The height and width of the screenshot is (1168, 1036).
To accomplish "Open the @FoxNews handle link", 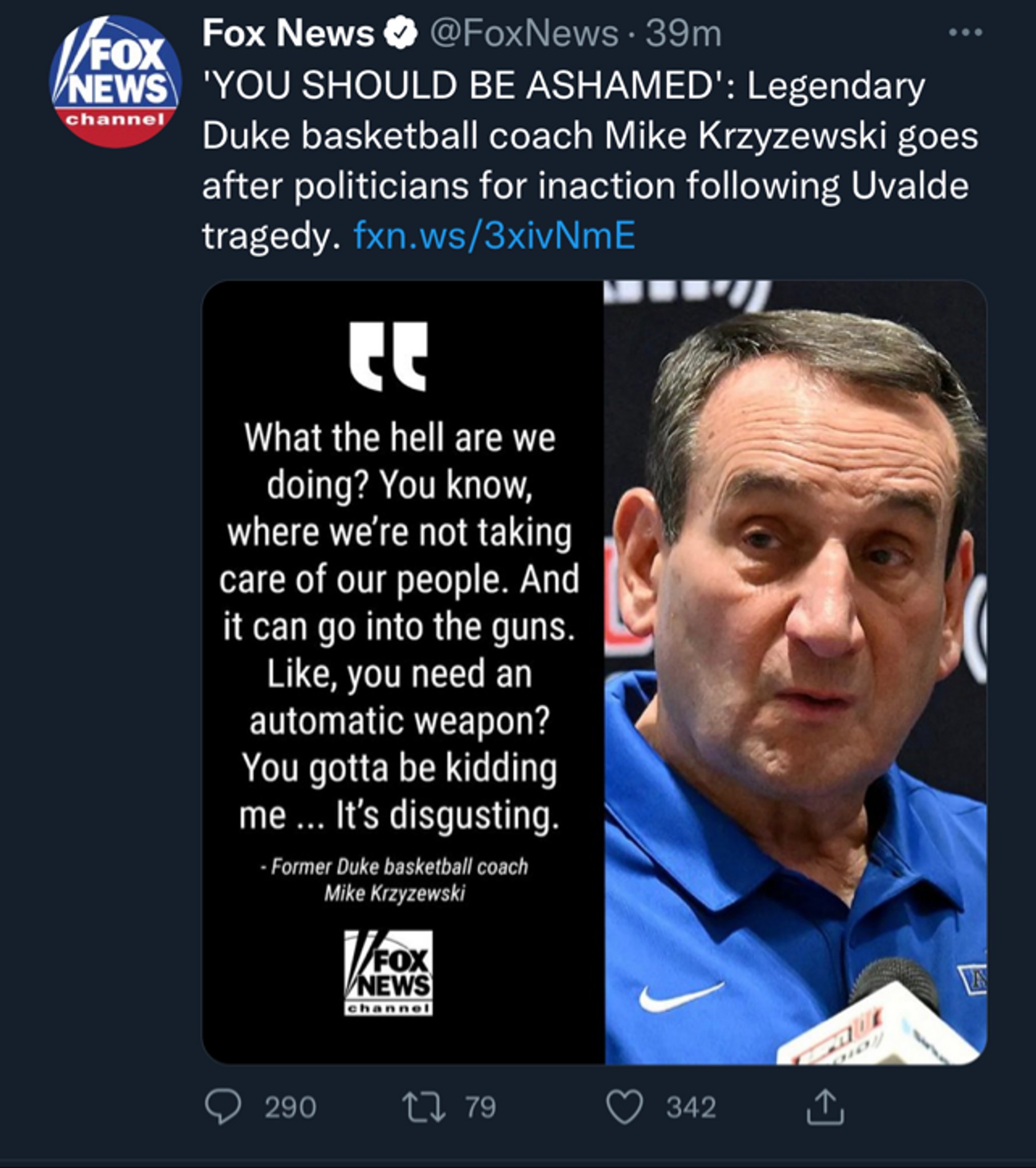I will 524,34.
